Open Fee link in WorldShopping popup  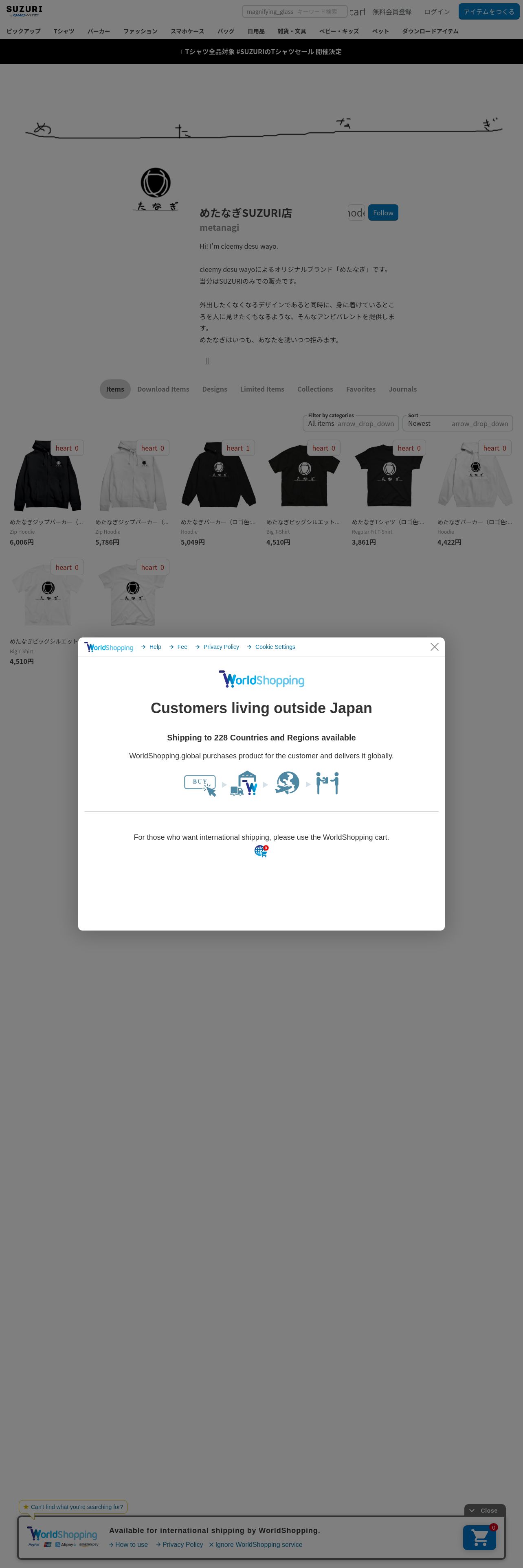(x=178, y=647)
